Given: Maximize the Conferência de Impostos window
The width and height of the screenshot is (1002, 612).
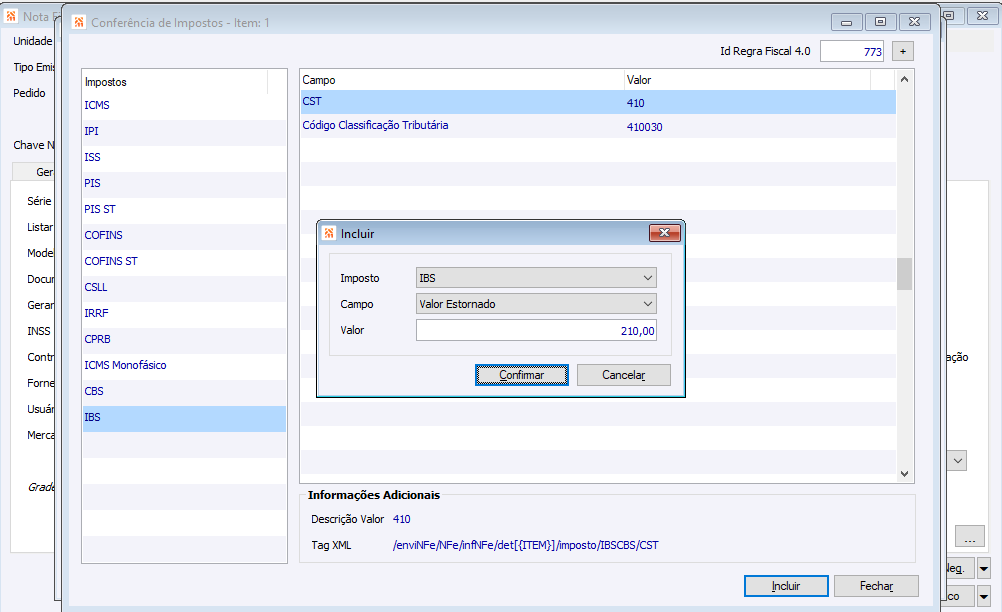Looking at the screenshot, I should (x=881, y=22).
